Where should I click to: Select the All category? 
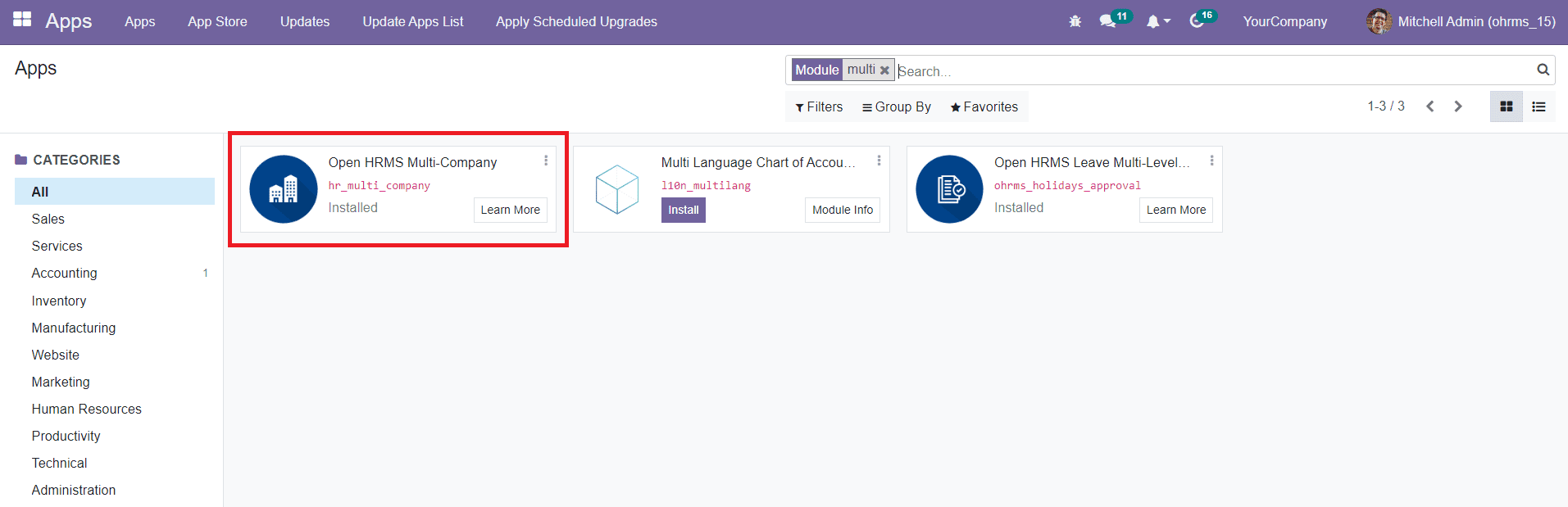click(x=115, y=192)
